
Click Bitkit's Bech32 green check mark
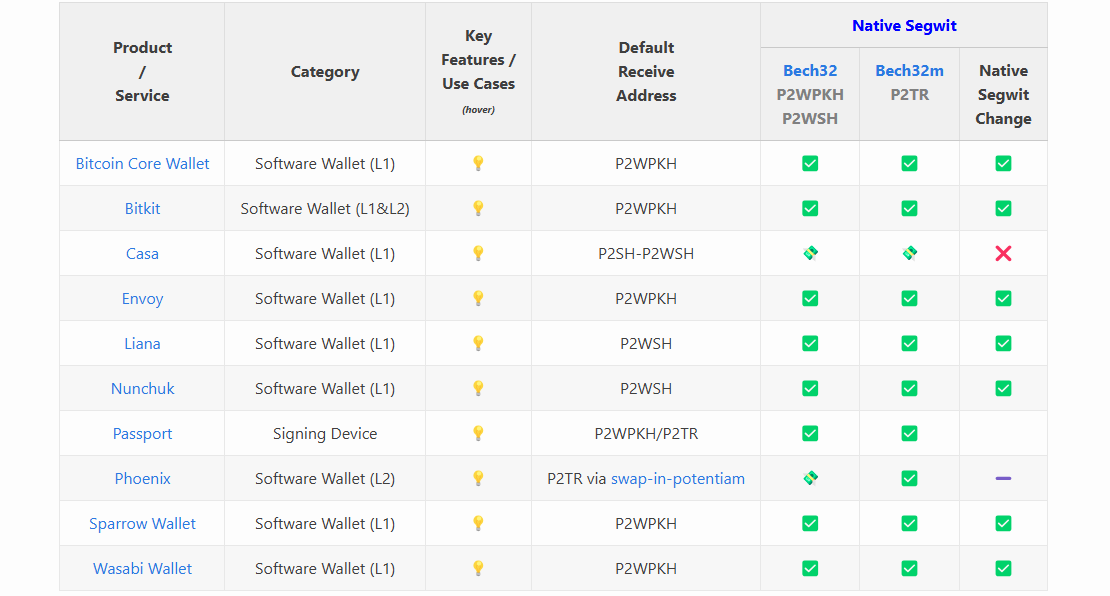(x=811, y=208)
